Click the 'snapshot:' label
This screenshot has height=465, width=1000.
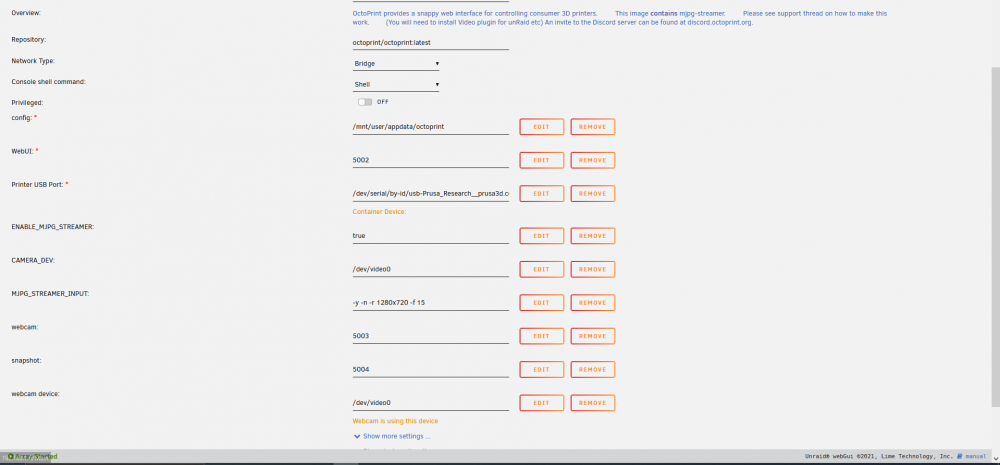click(26, 360)
